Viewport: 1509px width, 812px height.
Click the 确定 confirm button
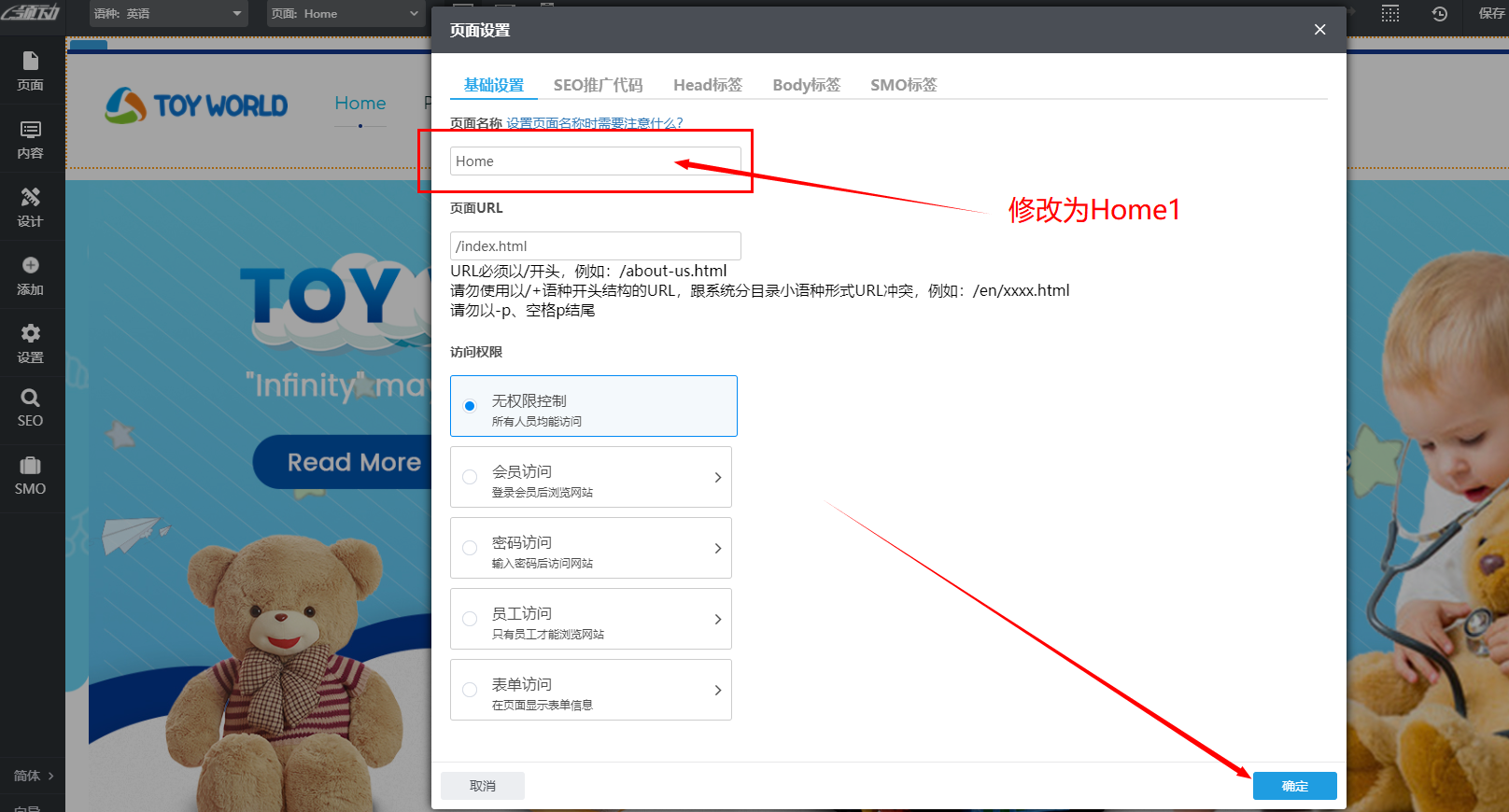[x=1294, y=786]
